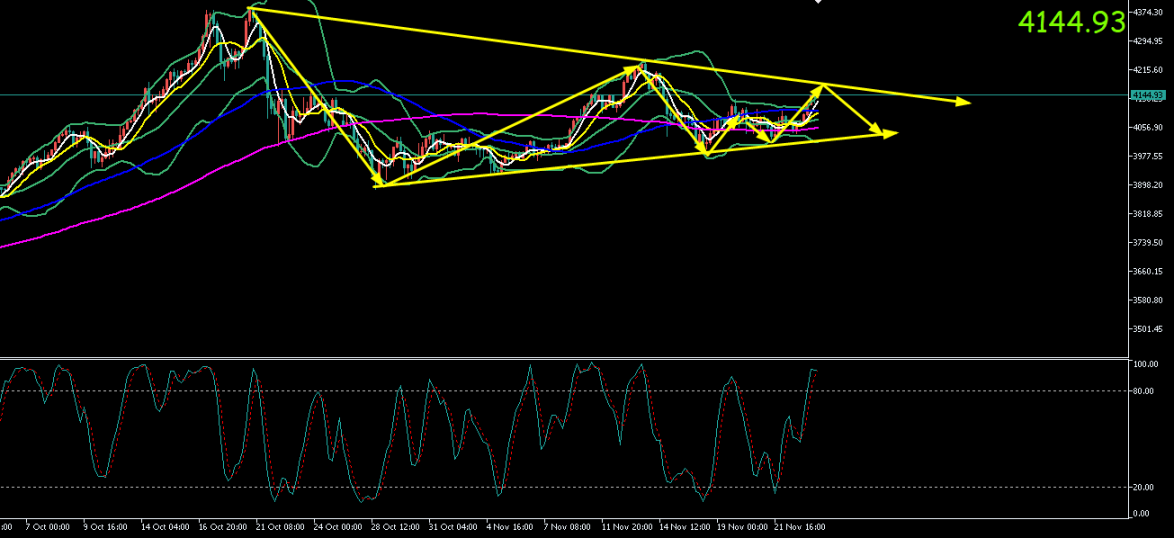The width and height of the screenshot is (1174, 538).
Task: Click arrowhead of the upper descending trendline
Action: point(963,101)
